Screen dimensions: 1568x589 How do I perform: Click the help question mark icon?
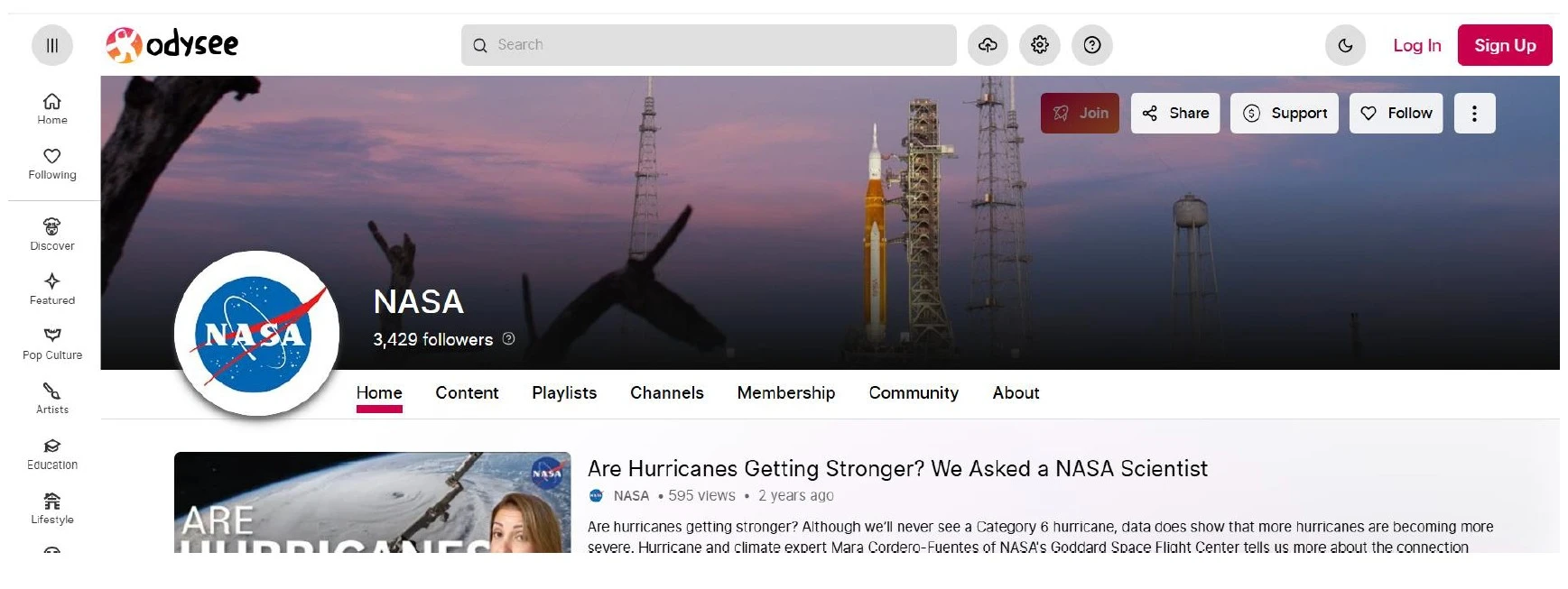click(x=1092, y=45)
